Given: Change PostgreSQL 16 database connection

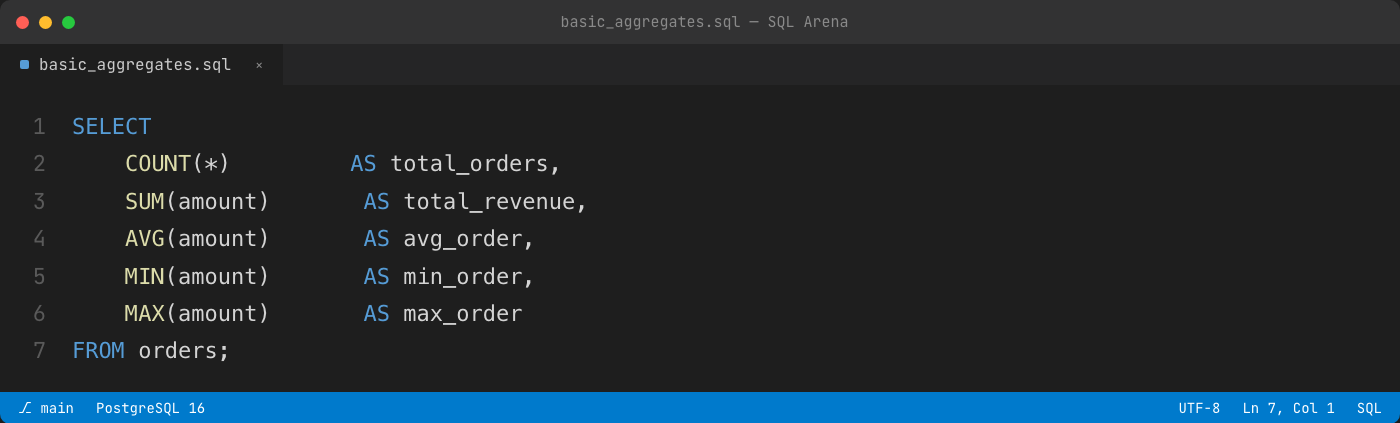Looking at the screenshot, I should pos(150,408).
